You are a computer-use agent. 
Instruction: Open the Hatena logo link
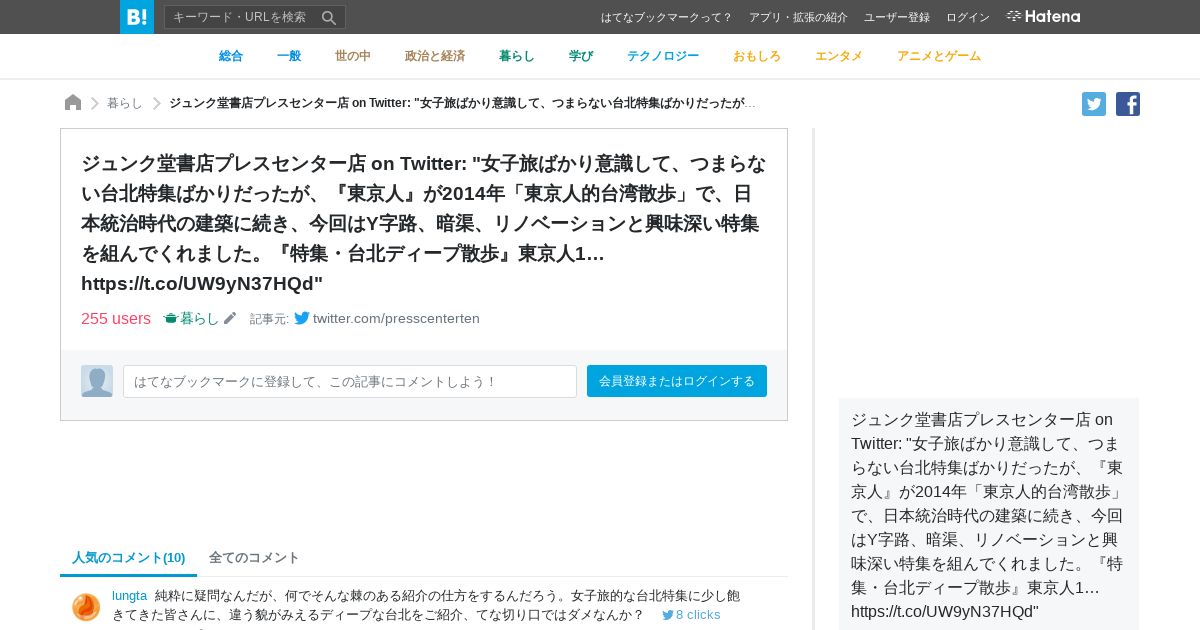pos(1043,16)
